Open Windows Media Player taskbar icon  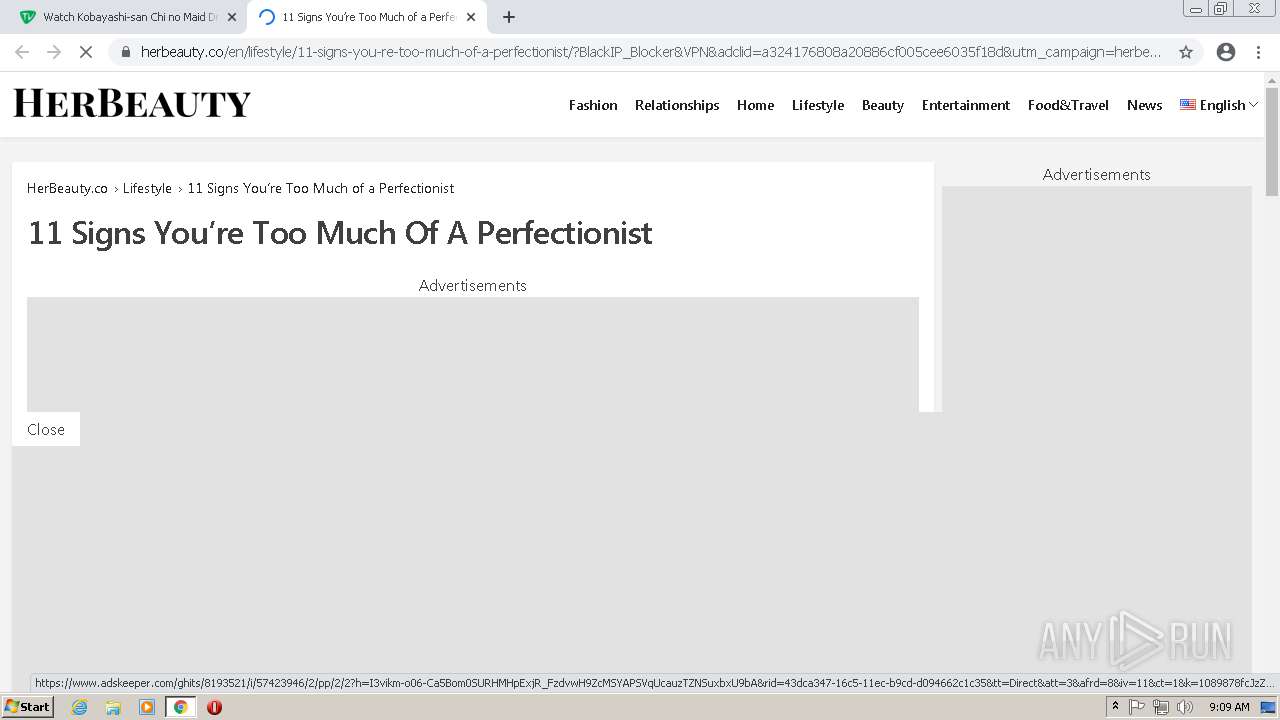pyautogui.click(x=147, y=707)
